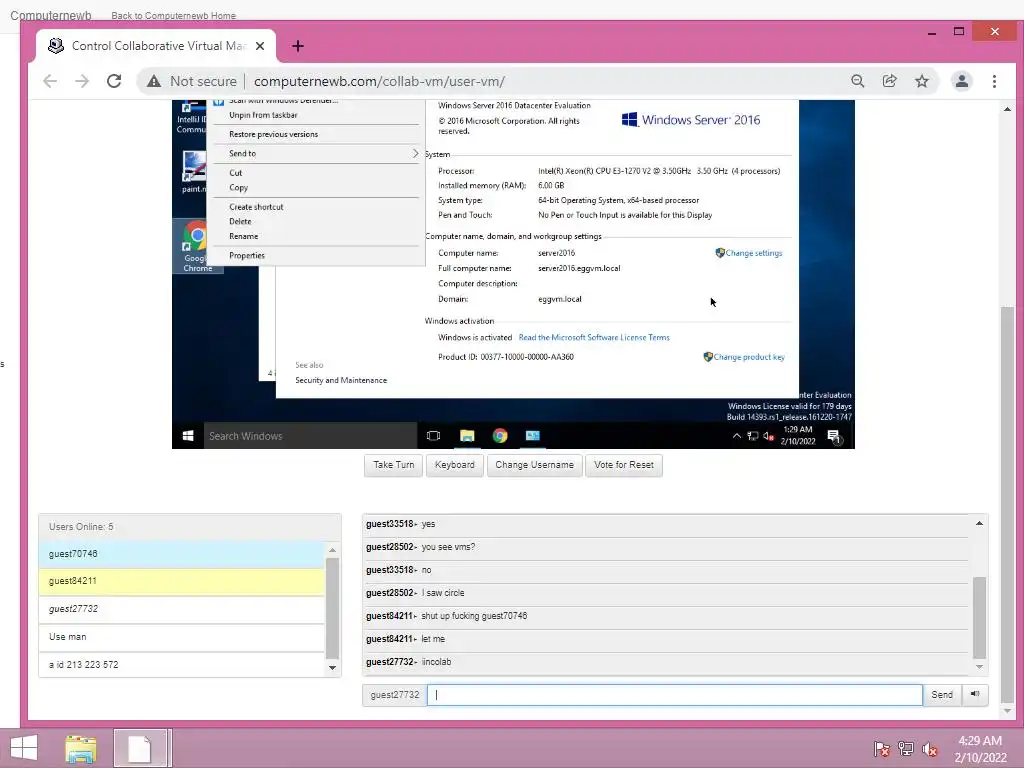1024x768 pixels.
Task: Click the Not secure warning icon
Action: [153, 81]
